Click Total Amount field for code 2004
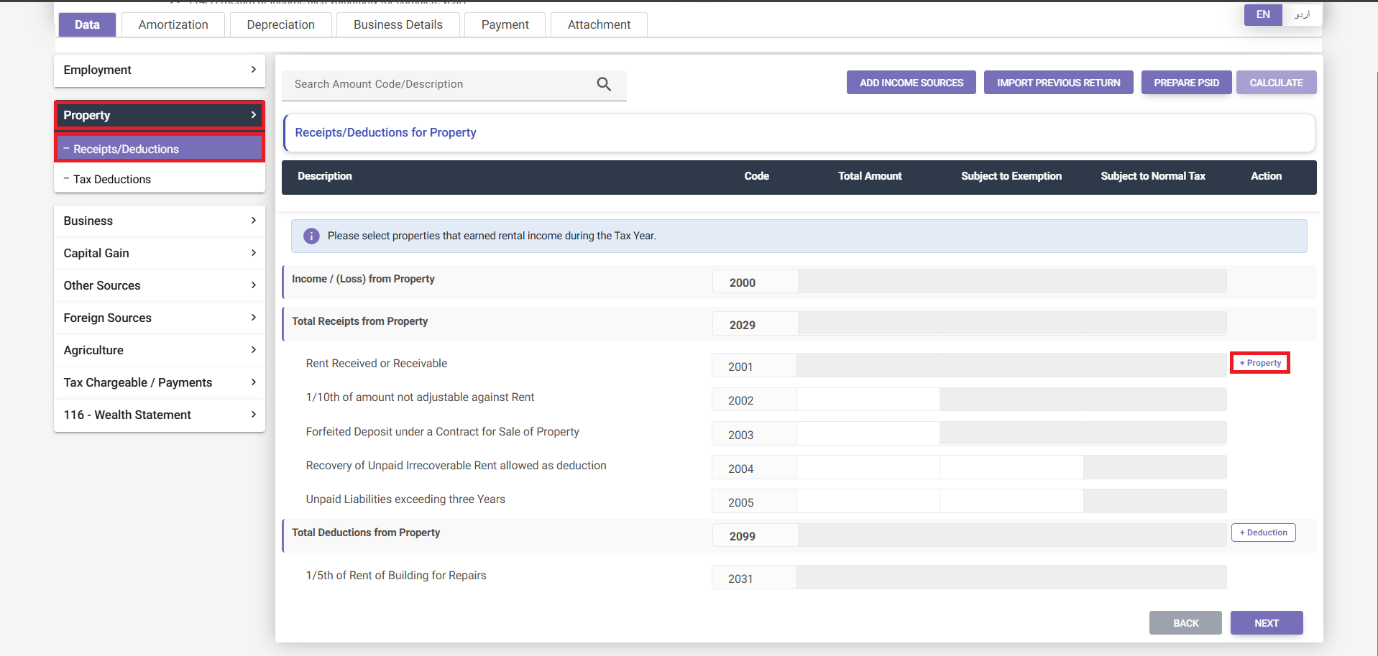 [x=868, y=468]
